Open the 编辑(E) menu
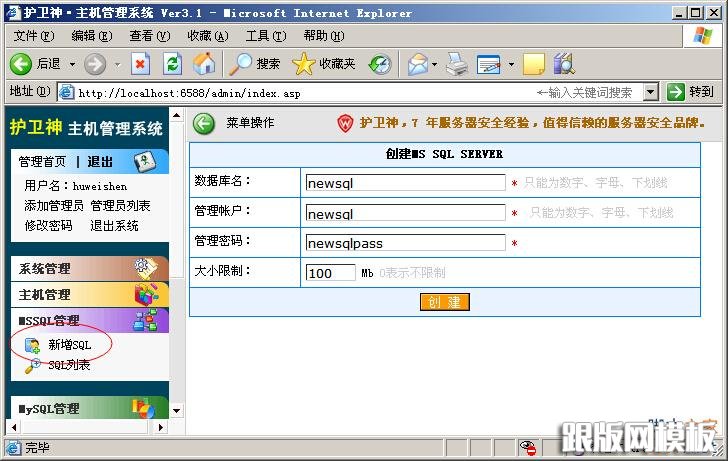 [x=92, y=36]
